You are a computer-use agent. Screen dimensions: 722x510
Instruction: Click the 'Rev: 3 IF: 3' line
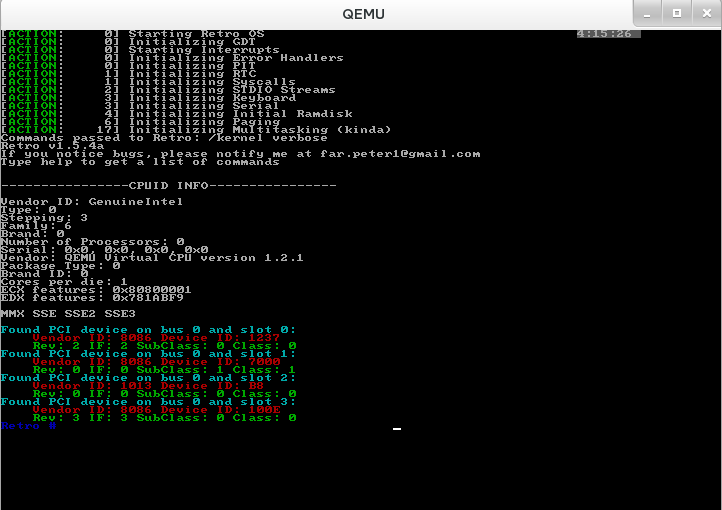click(164, 418)
